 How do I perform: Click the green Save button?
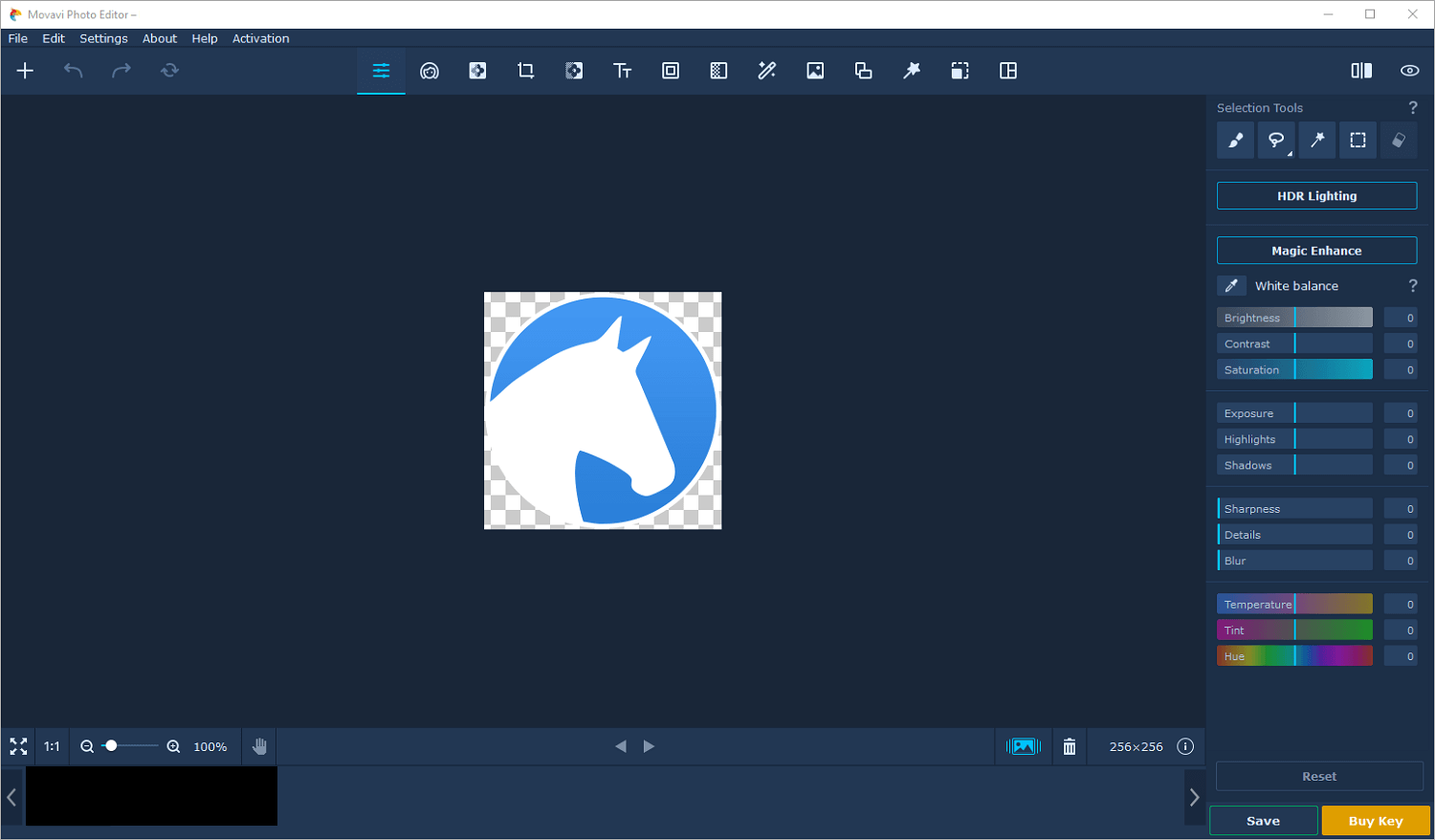click(1263, 821)
